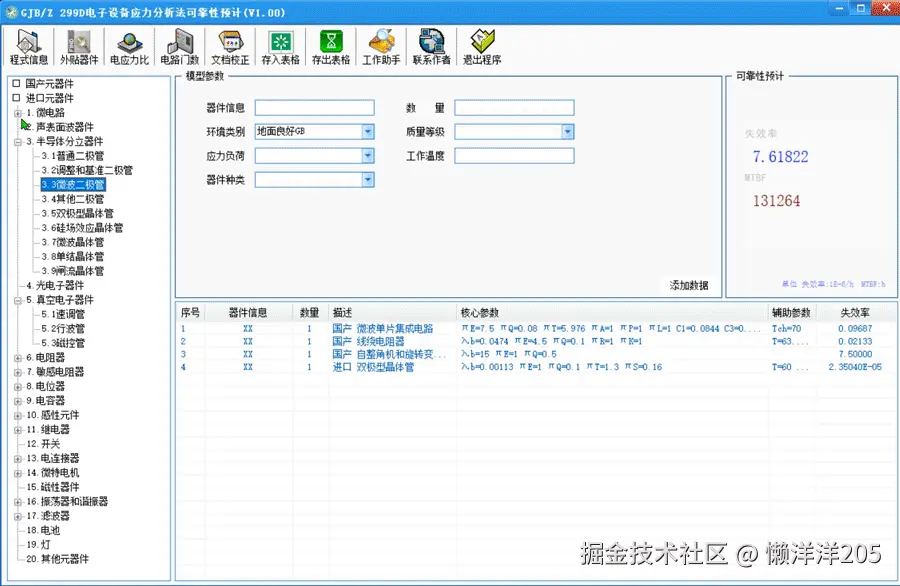Click the 外贴器件 toolbar icon
This screenshot has height=586, width=900.
pos(78,46)
